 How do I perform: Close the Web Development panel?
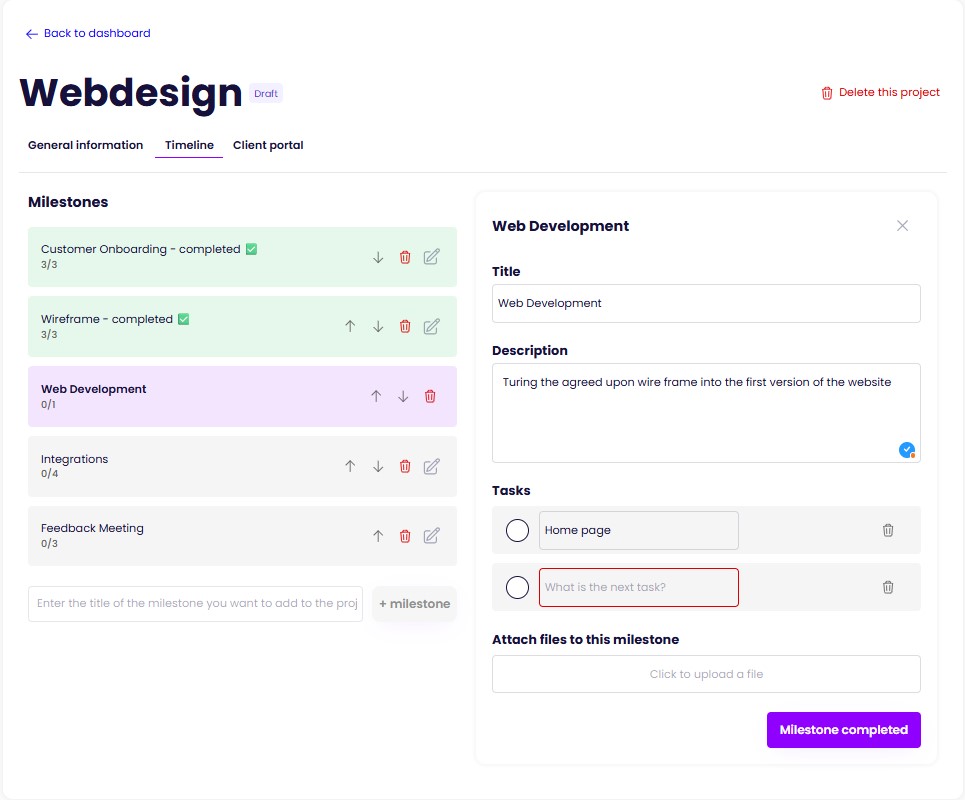pos(902,226)
